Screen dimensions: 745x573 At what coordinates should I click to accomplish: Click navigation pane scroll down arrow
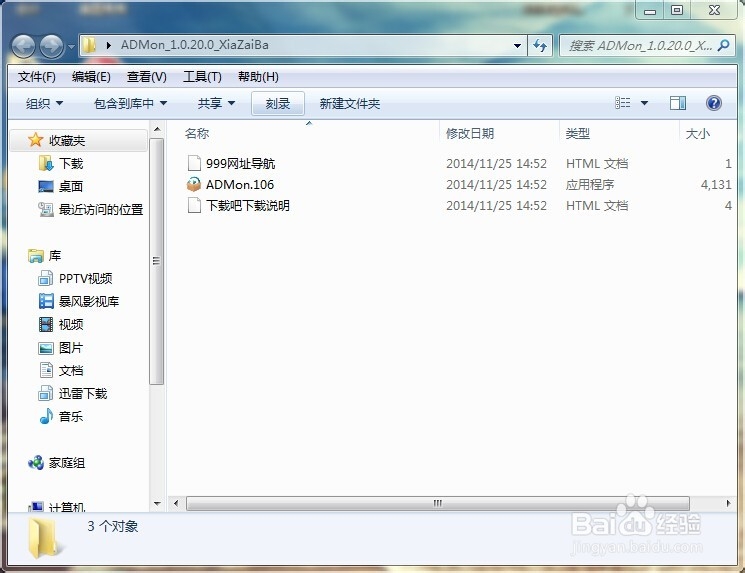tap(157, 504)
